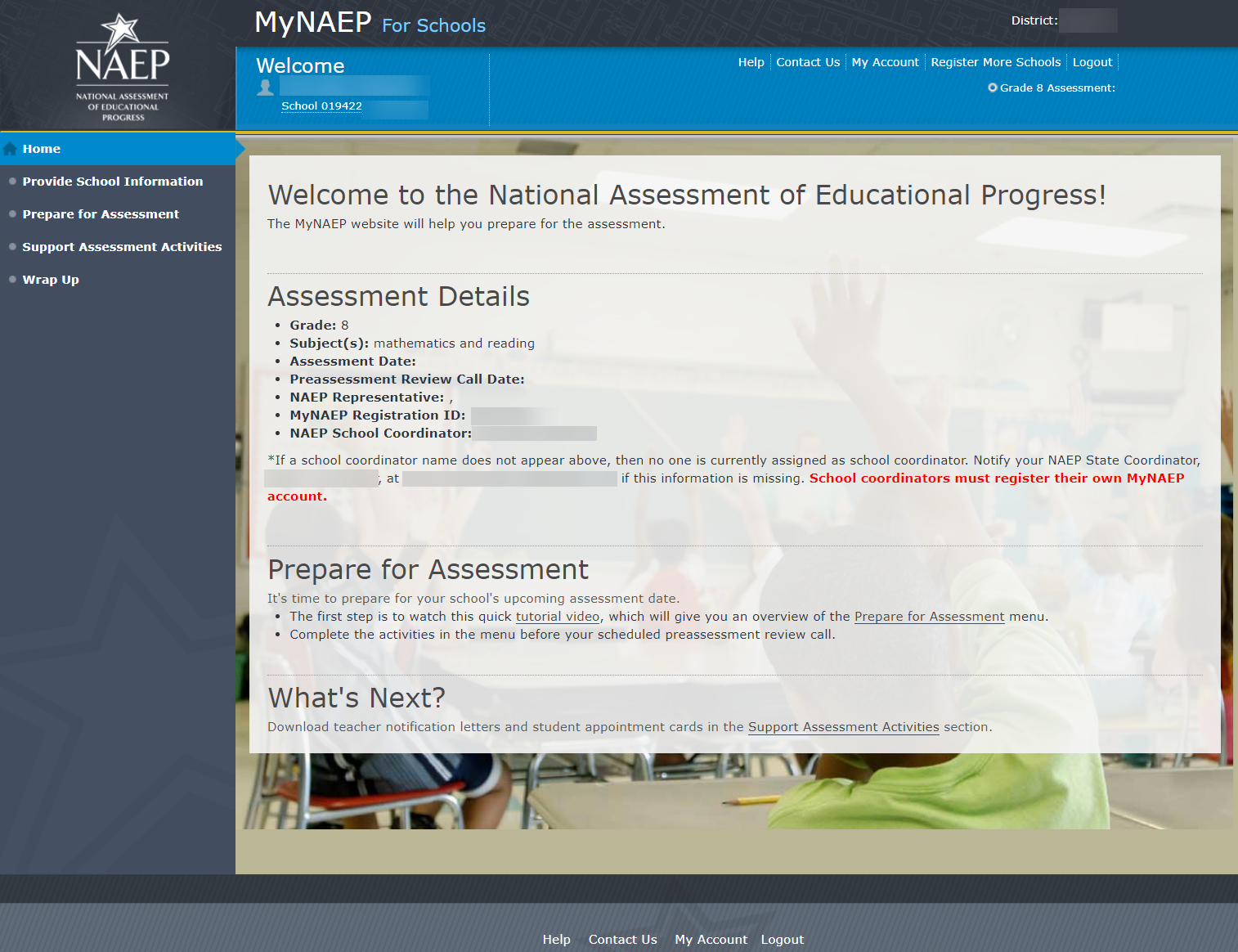Select the Grade 8 Assessment radio button

(x=993, y=88)
